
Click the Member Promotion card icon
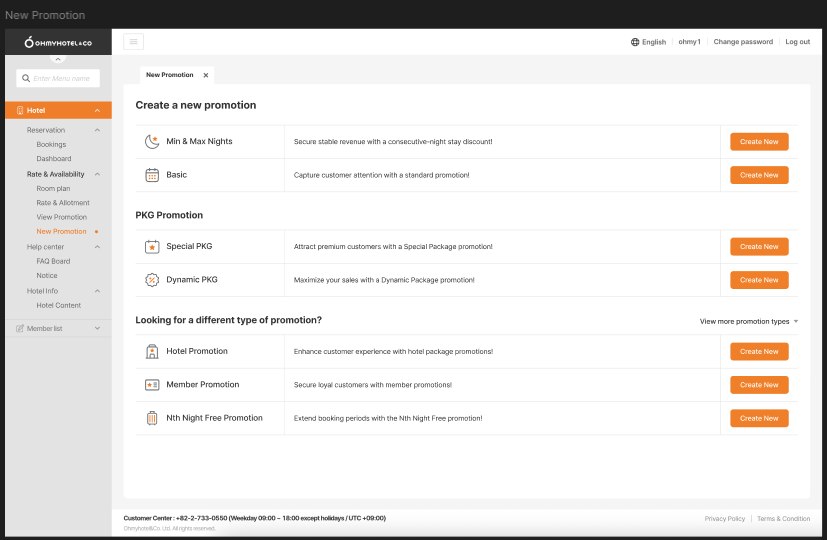pos(152,385)
